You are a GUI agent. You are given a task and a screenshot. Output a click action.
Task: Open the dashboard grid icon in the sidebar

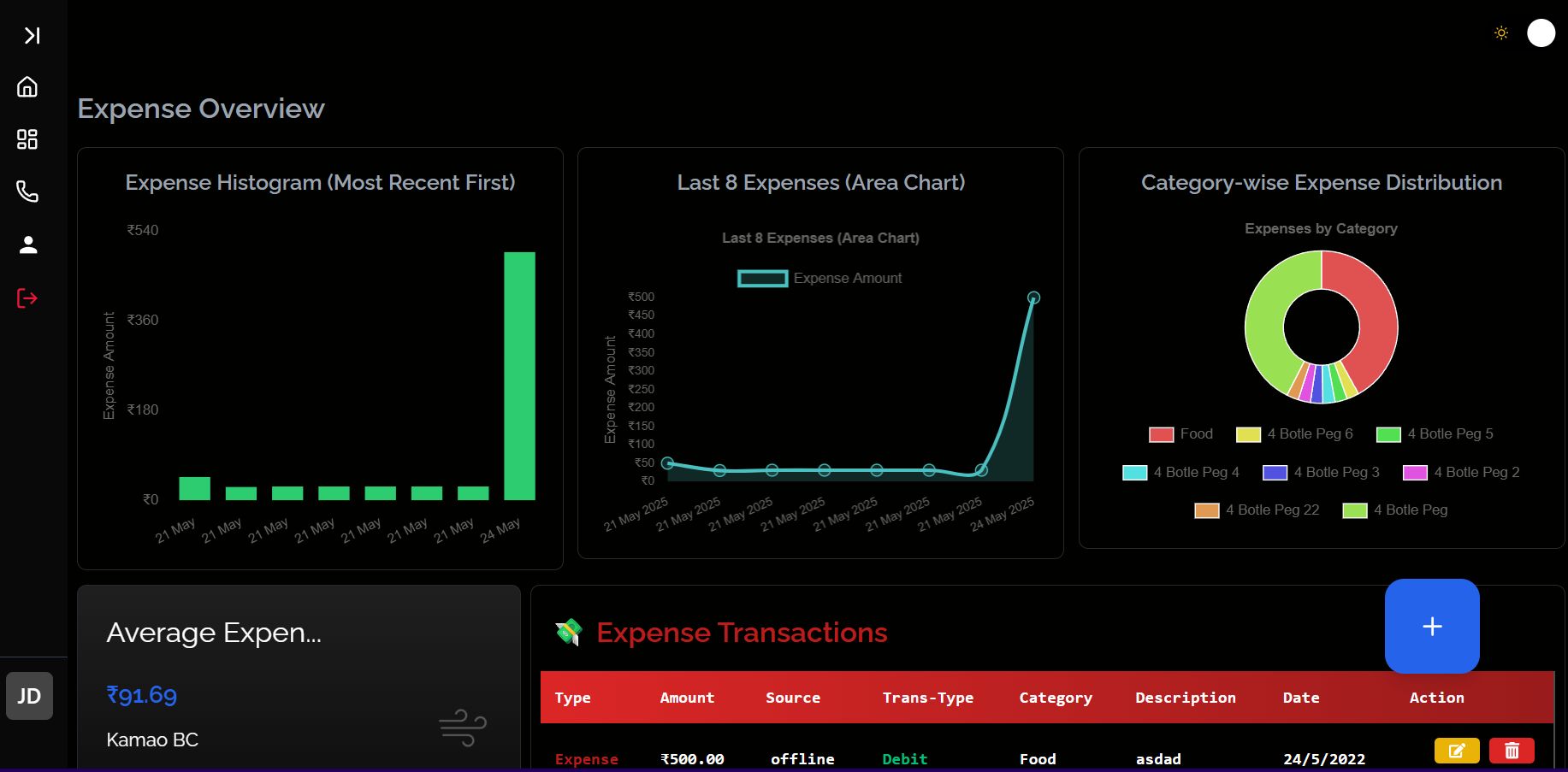point(27,139)
